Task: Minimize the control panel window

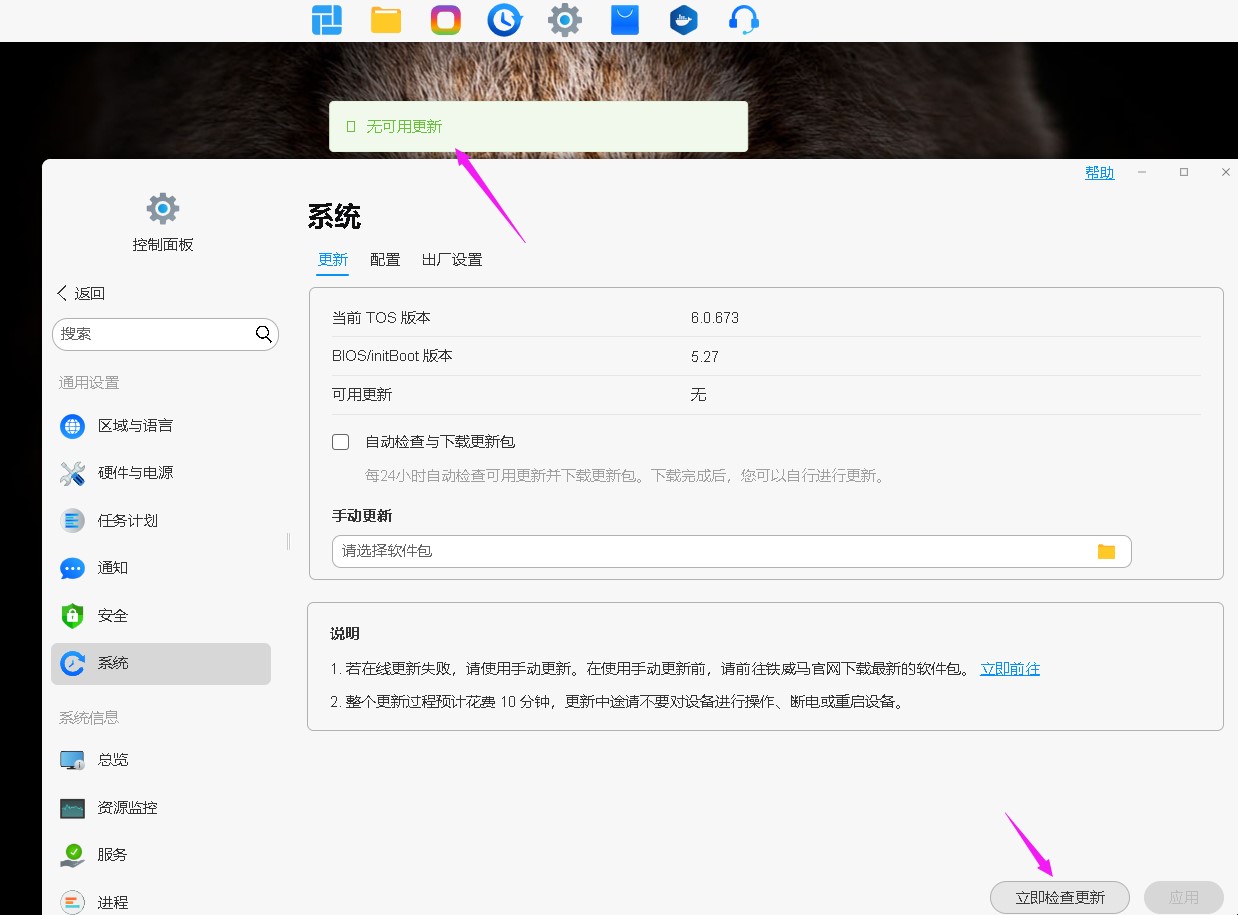Action: point(1141,173)
